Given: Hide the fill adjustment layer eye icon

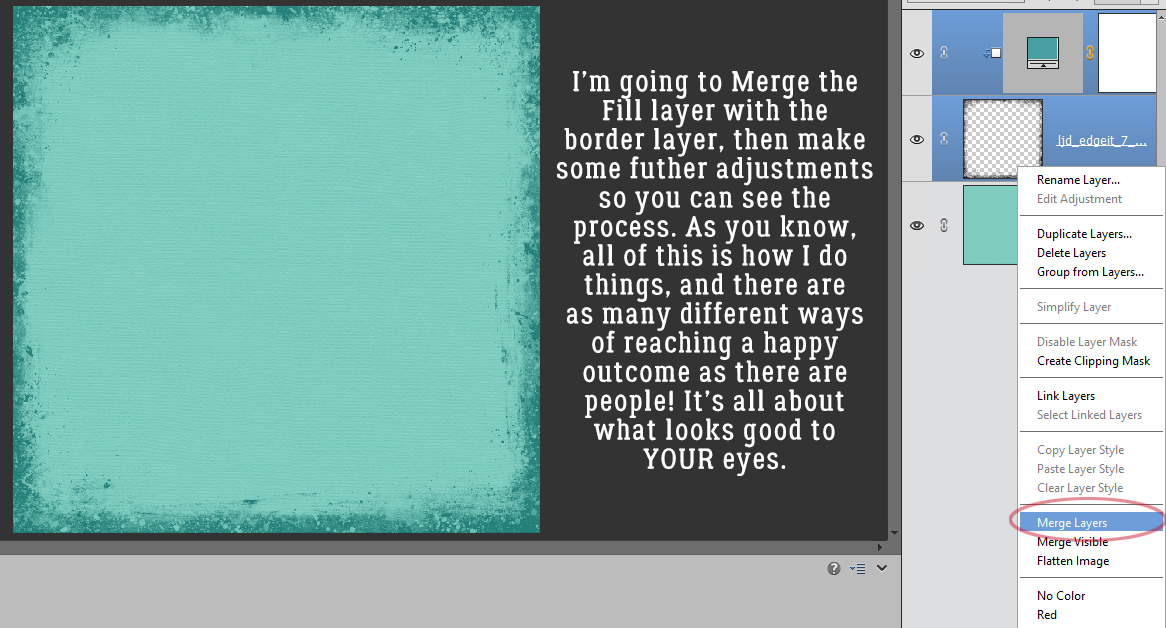Looking at the screenshot, I should (917, 54).
